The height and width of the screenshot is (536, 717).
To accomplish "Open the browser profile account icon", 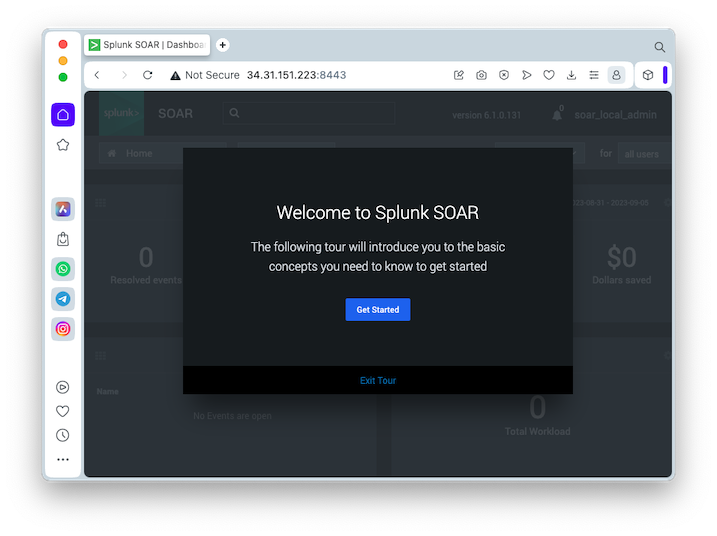I will tap(616, 75).
